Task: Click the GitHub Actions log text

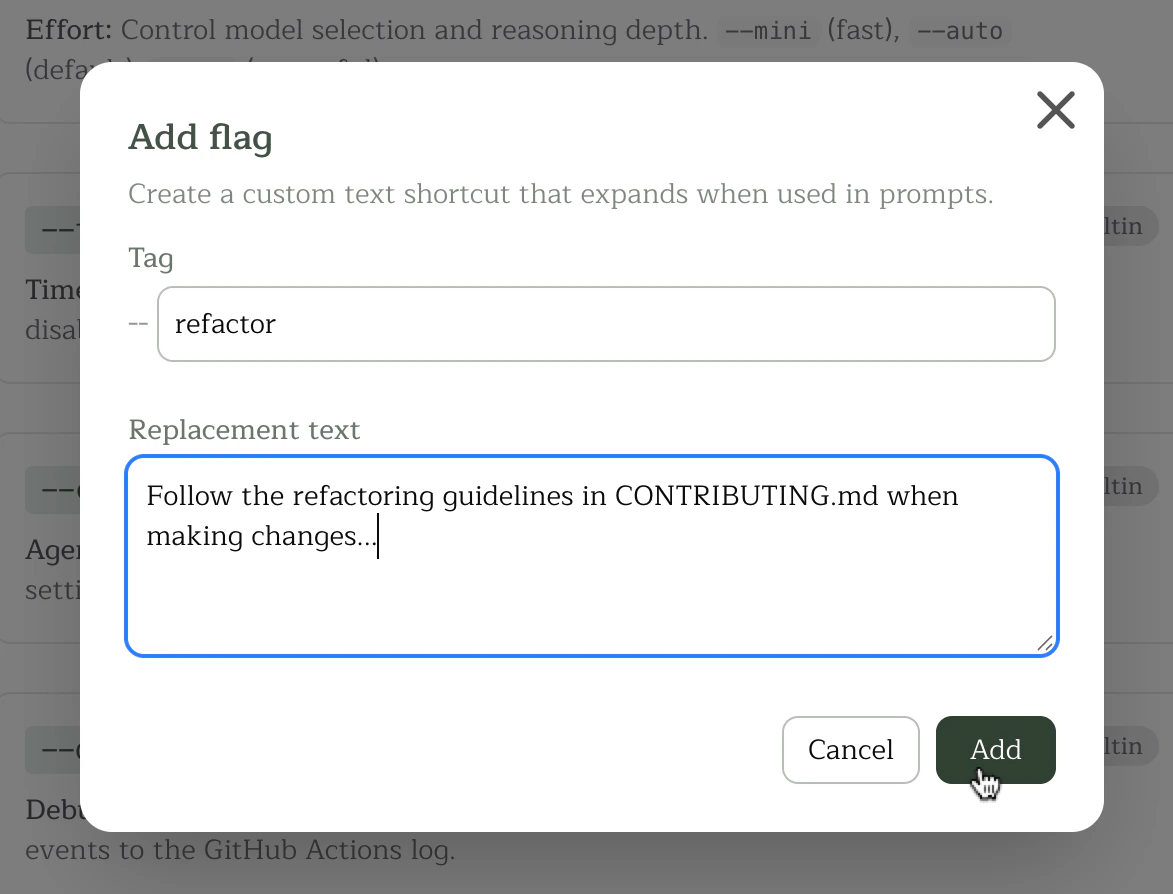Action: 329,850
